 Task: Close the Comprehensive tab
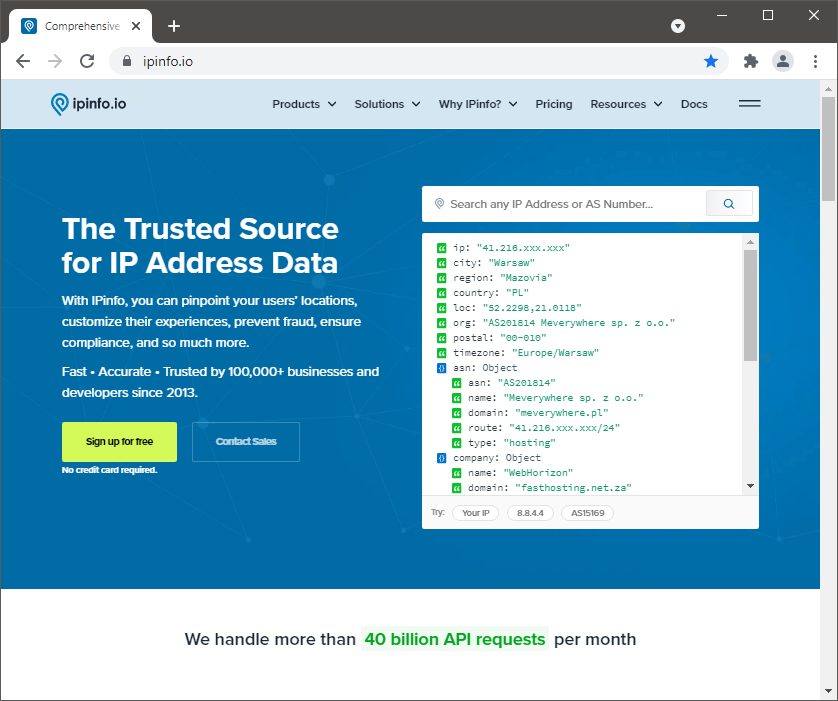(x=136, y=26)
